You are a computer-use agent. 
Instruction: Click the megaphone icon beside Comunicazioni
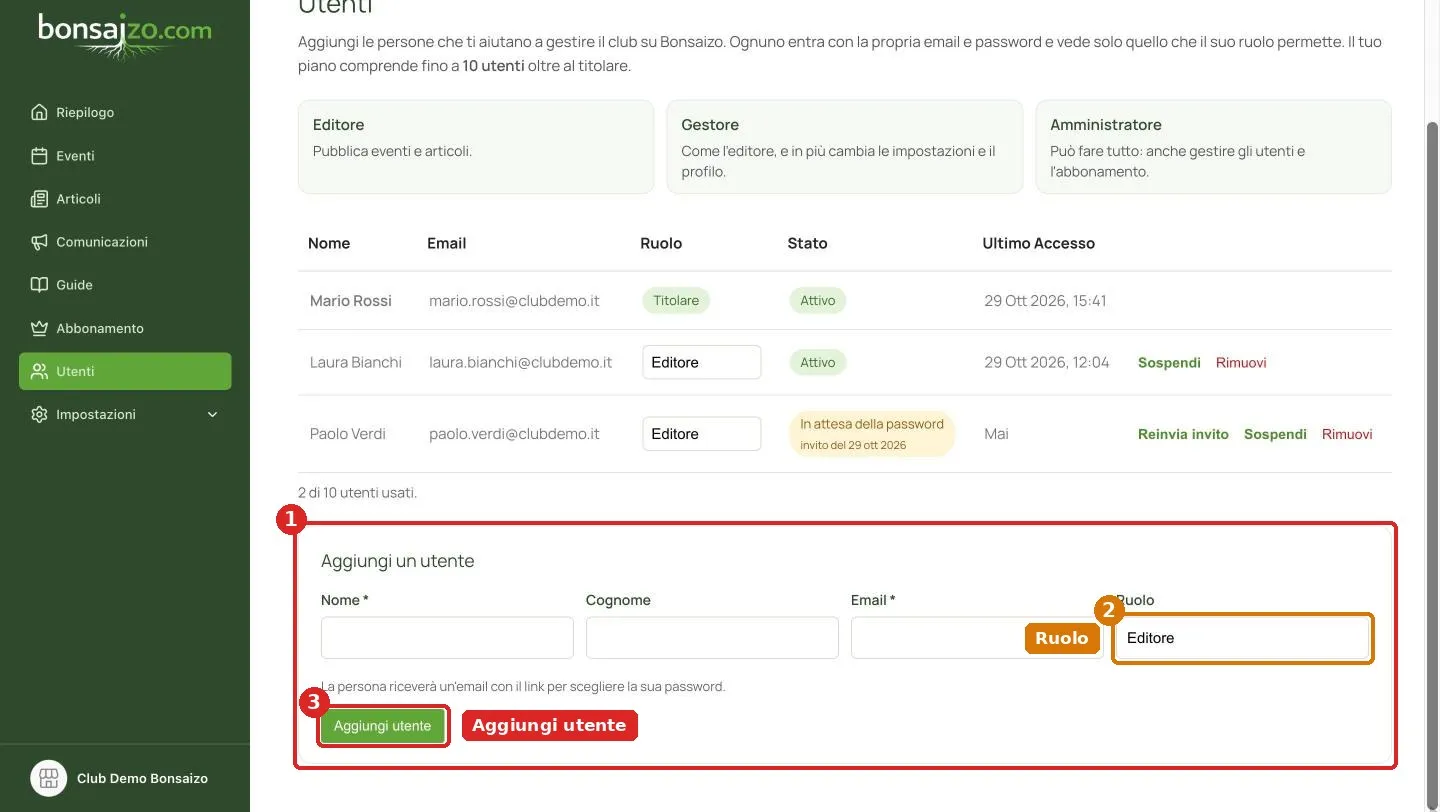[40, 242]
